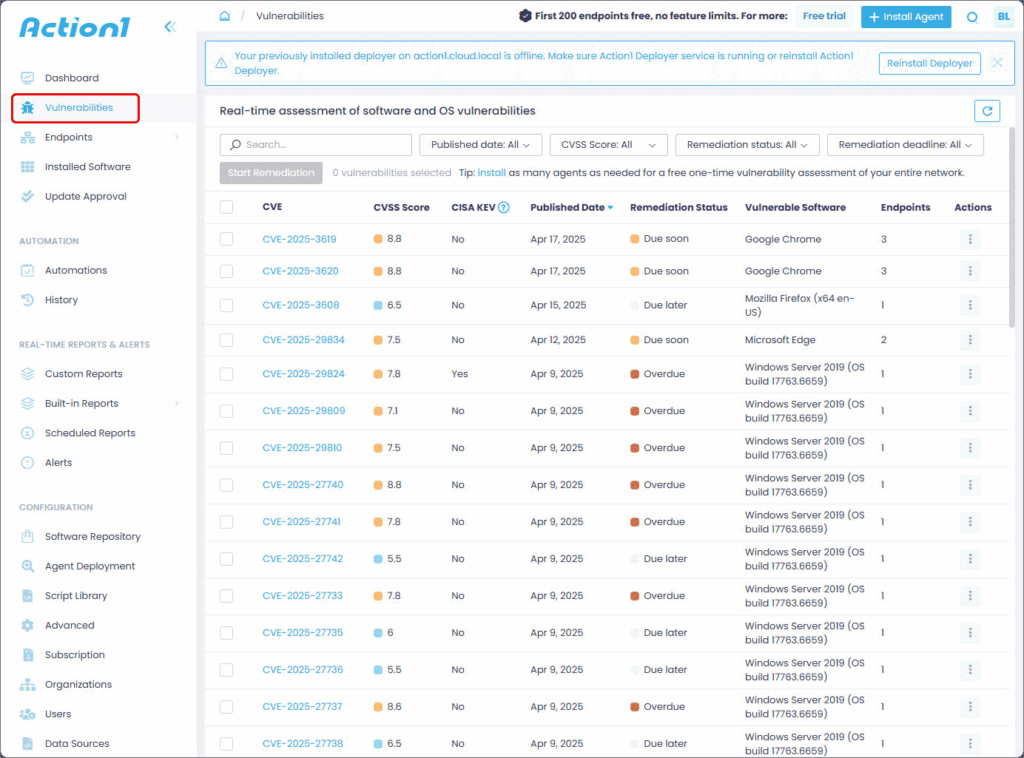Click the Installed Software grid icon
1024x758 pixels.
(x=27, y=166)
